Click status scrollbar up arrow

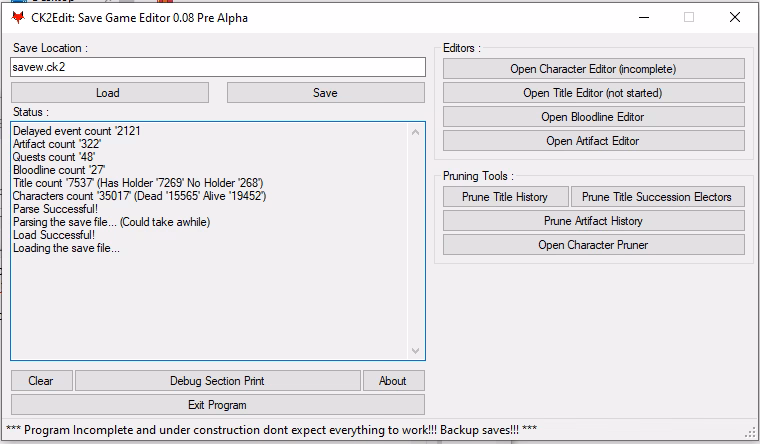click(x=415, y=132)
